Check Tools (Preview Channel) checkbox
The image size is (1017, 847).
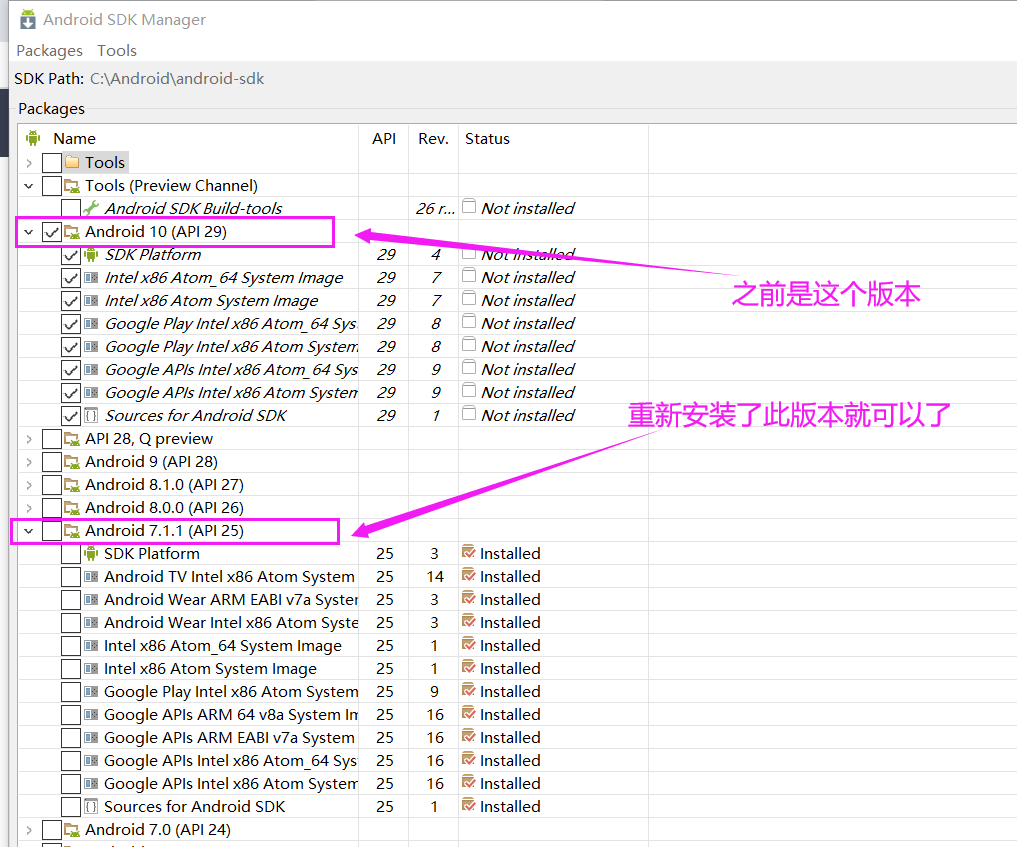52,186
